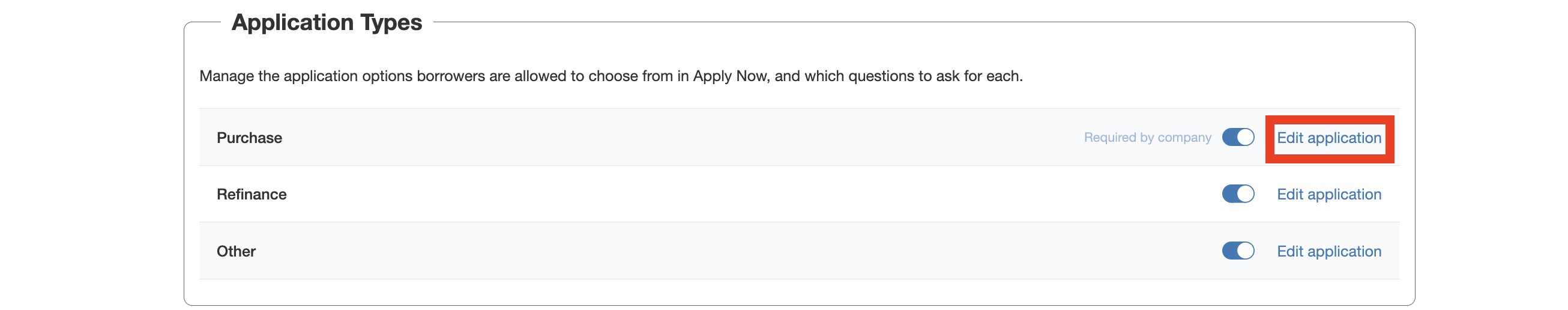Toggle the Purchase application switch
This screenshot has width=1568, height=310.
click(x=1237, y=138)
